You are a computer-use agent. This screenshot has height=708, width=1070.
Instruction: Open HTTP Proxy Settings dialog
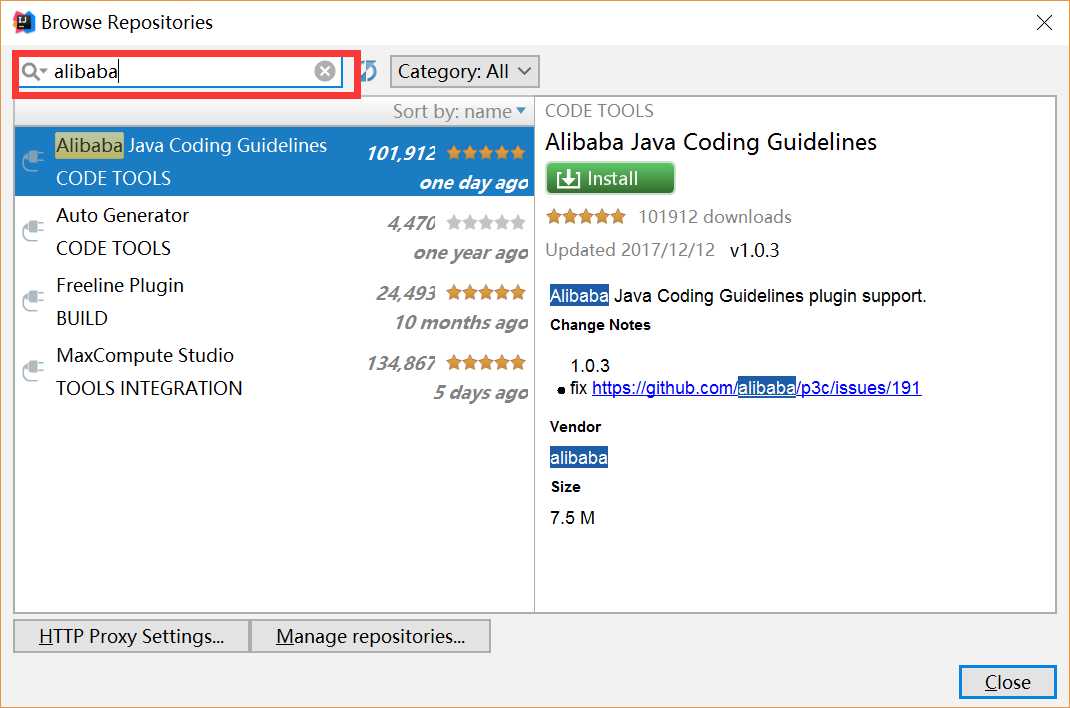click(132, 636)
